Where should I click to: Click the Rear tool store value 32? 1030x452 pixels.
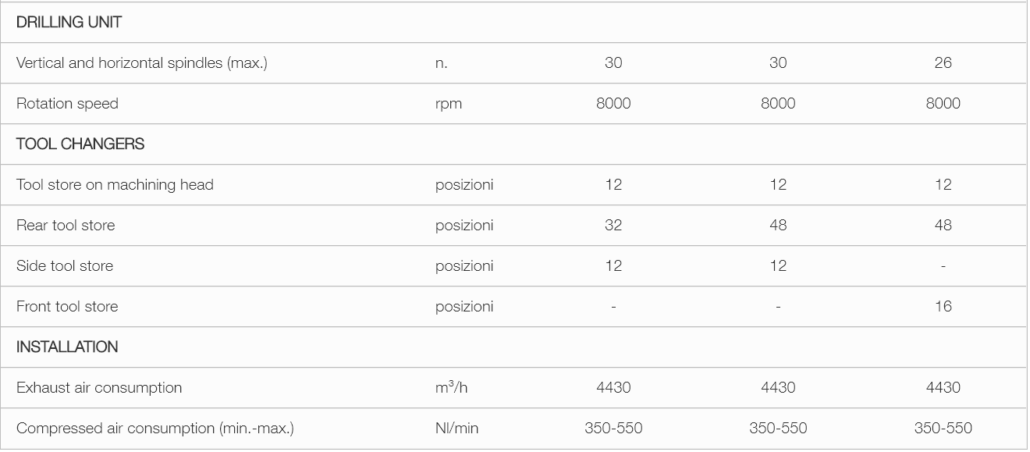click(613, 225)
